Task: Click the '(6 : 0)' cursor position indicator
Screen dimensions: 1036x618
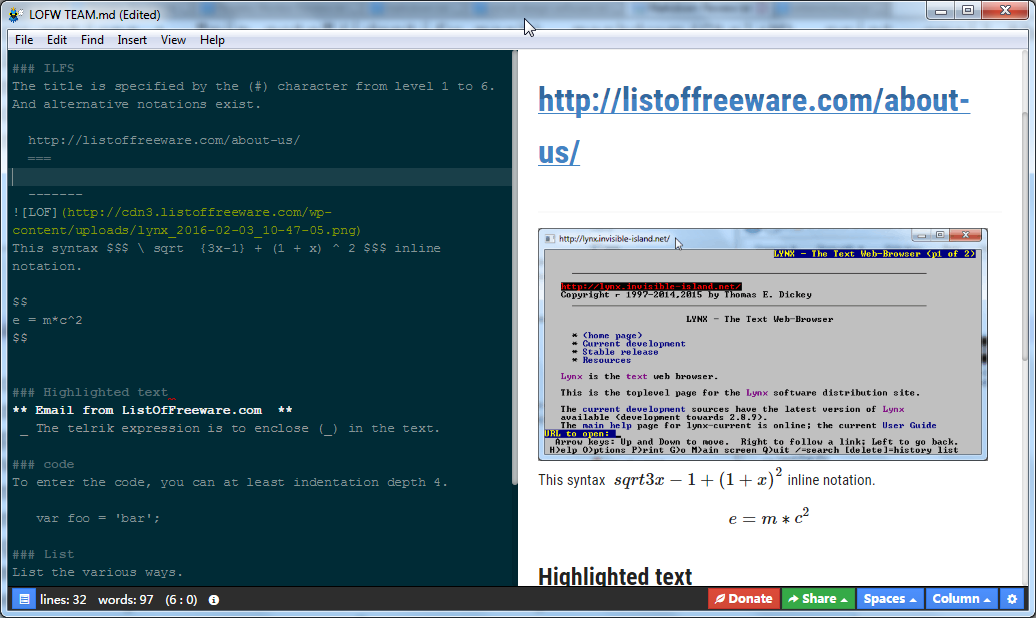Action: (181, 599)
